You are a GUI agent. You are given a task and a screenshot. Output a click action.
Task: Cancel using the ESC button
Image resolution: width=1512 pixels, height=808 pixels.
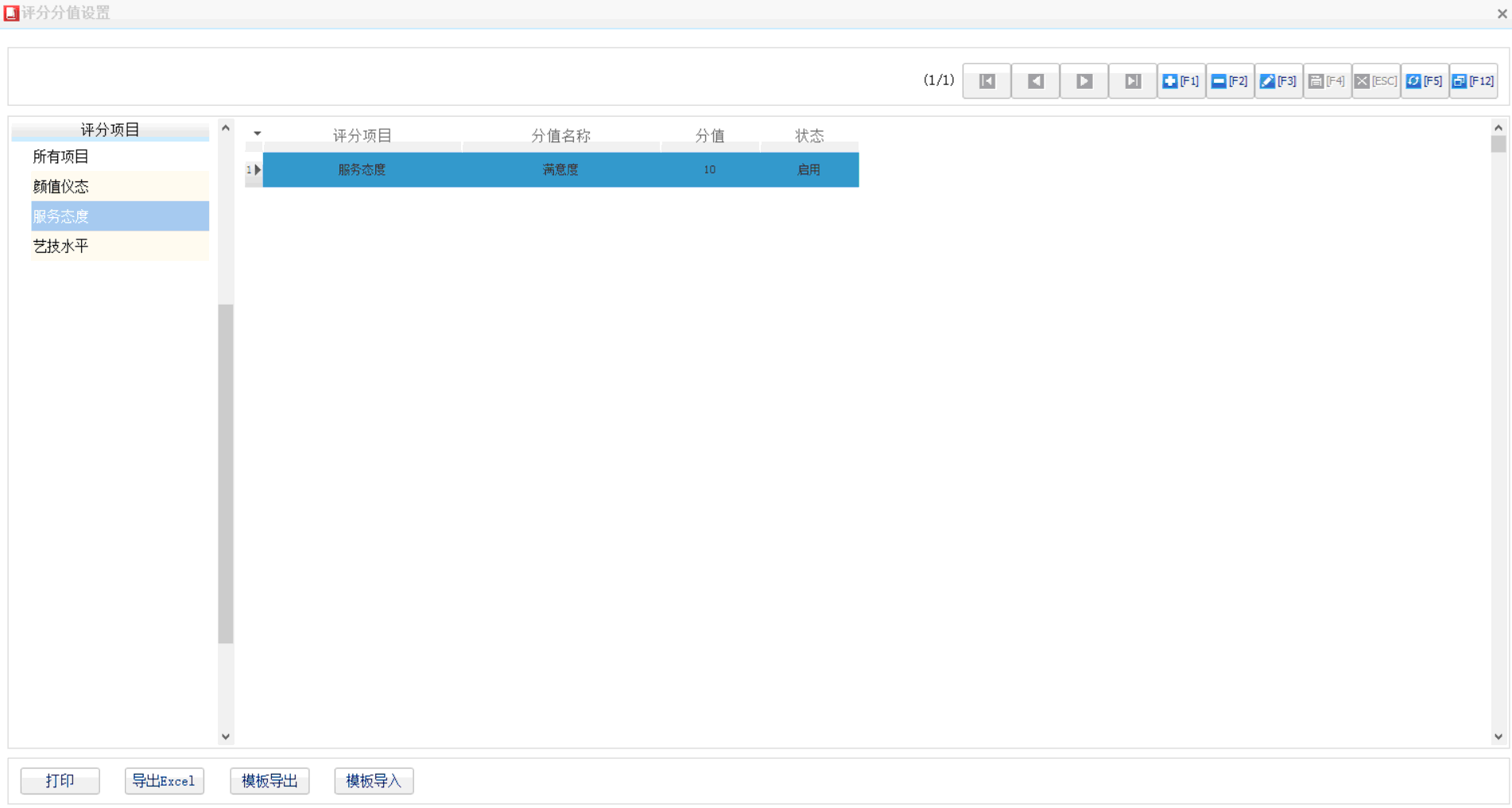coord(1376,81)
